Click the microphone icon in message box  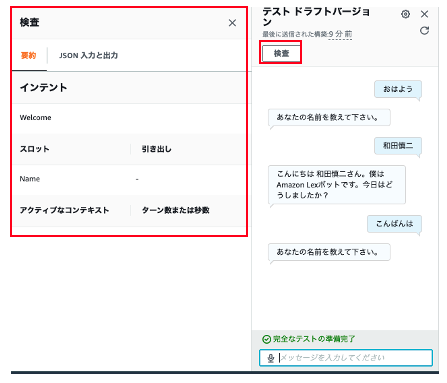(x=271, y=358)
